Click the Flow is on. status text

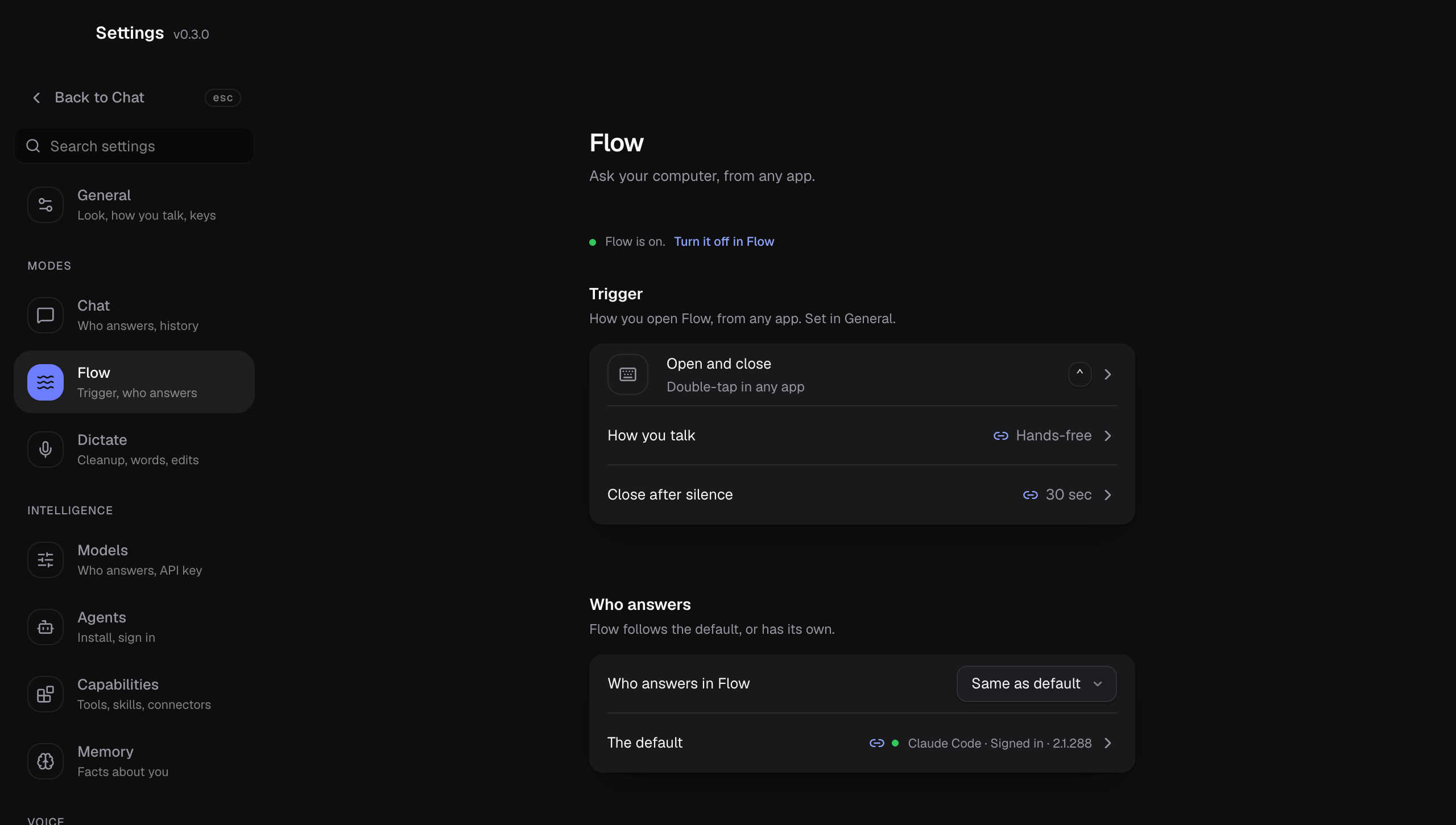pyautogui.click(x=635, y=242)
